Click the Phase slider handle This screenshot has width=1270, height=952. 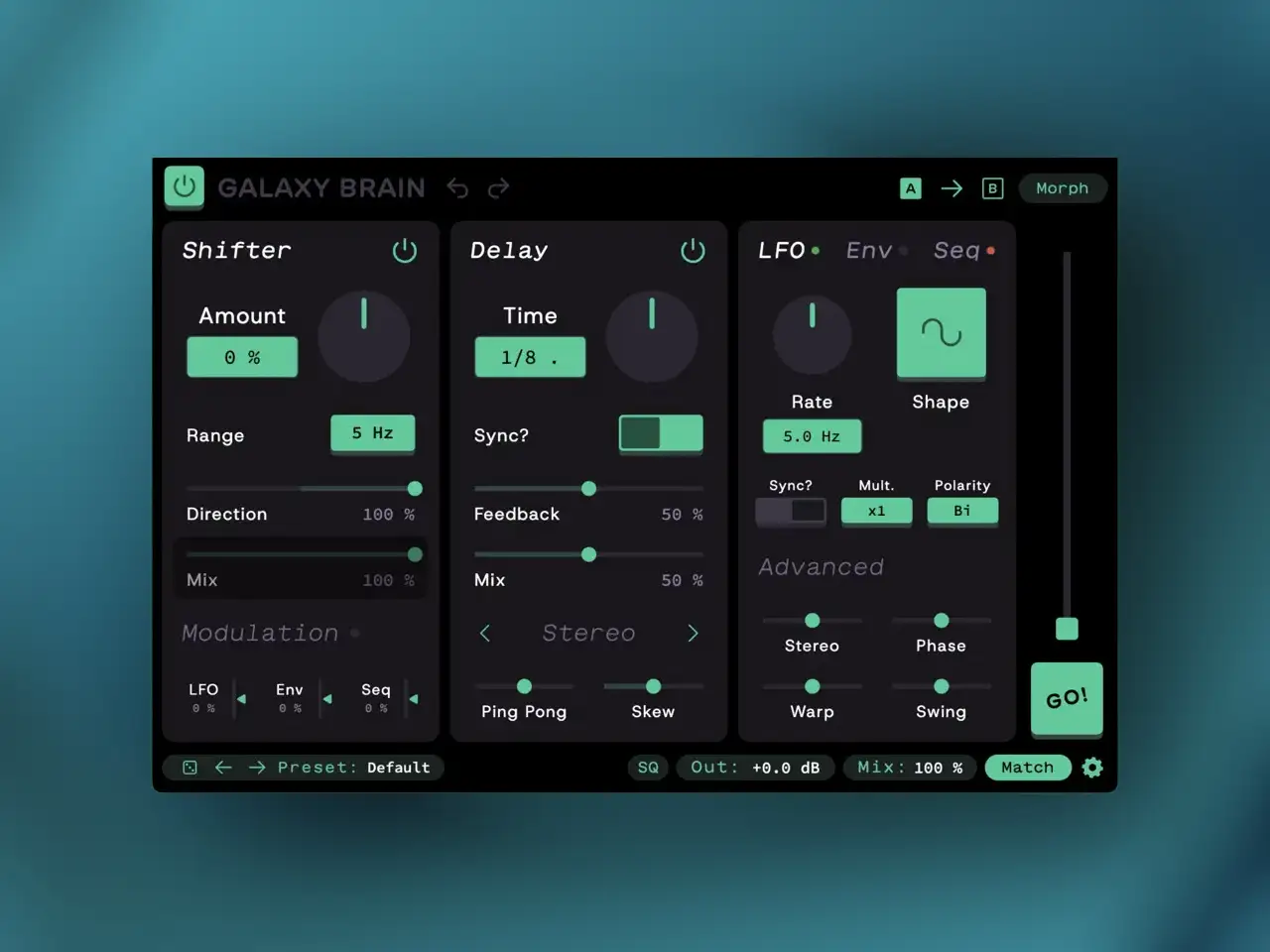[941, 620]
